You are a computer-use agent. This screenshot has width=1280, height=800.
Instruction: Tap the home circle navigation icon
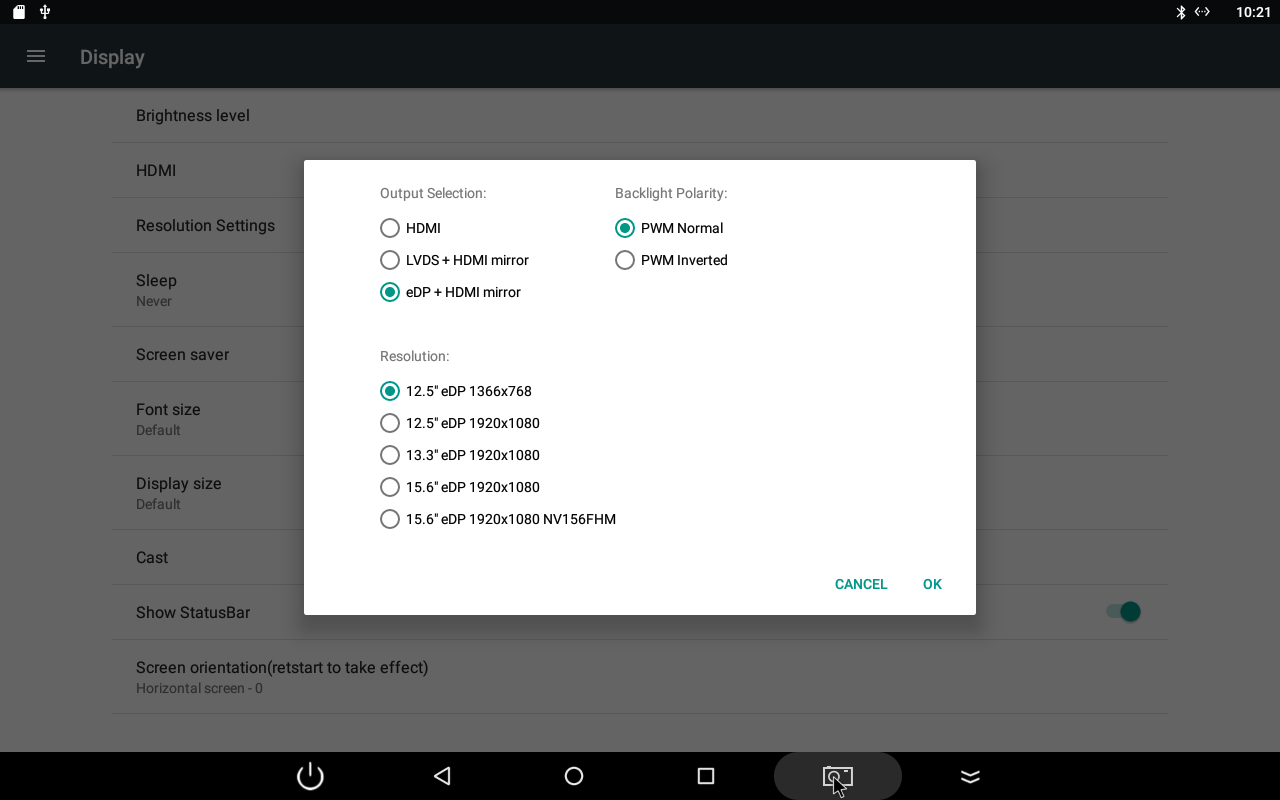pyautogui.click(x=574, y=776)
